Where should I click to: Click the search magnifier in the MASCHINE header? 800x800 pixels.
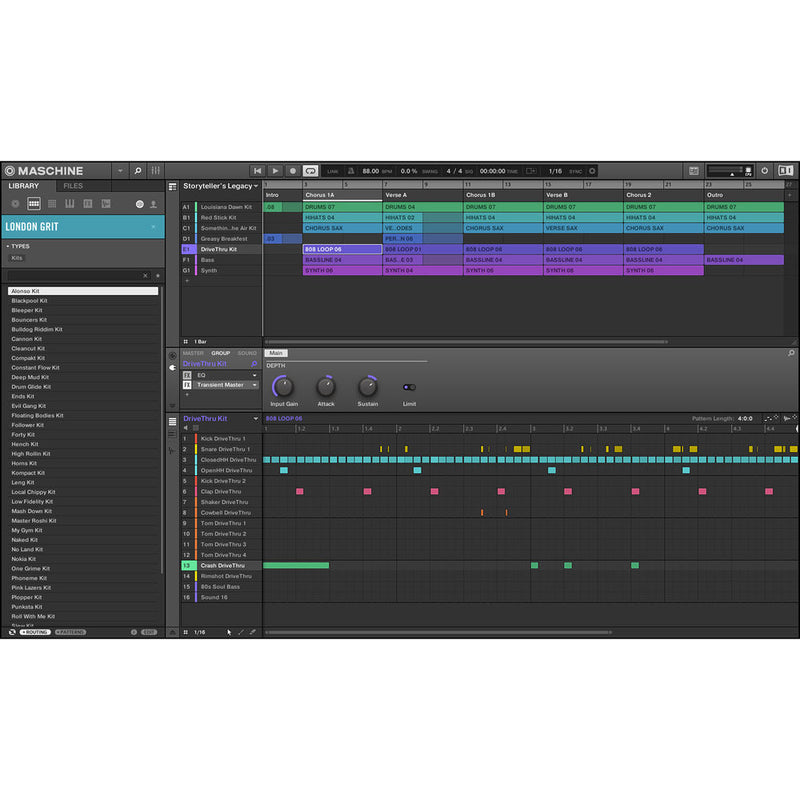click(x=136, y=171)
